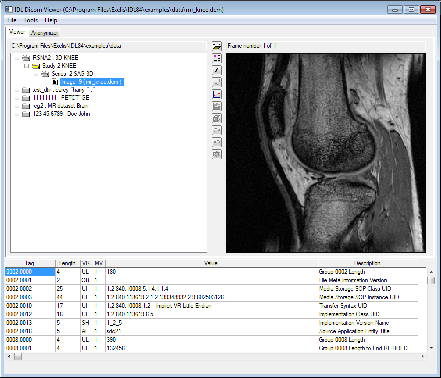Expand the xxx_dir patient node
The width and height of the screenshot is (441, 378).
click(x=17, y=90)
